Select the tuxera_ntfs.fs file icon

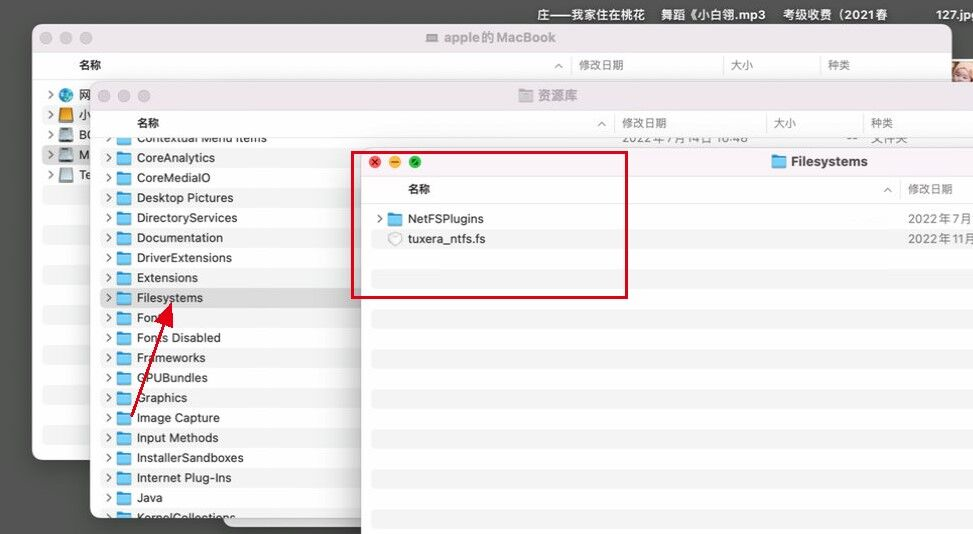(x=395, y=239)
